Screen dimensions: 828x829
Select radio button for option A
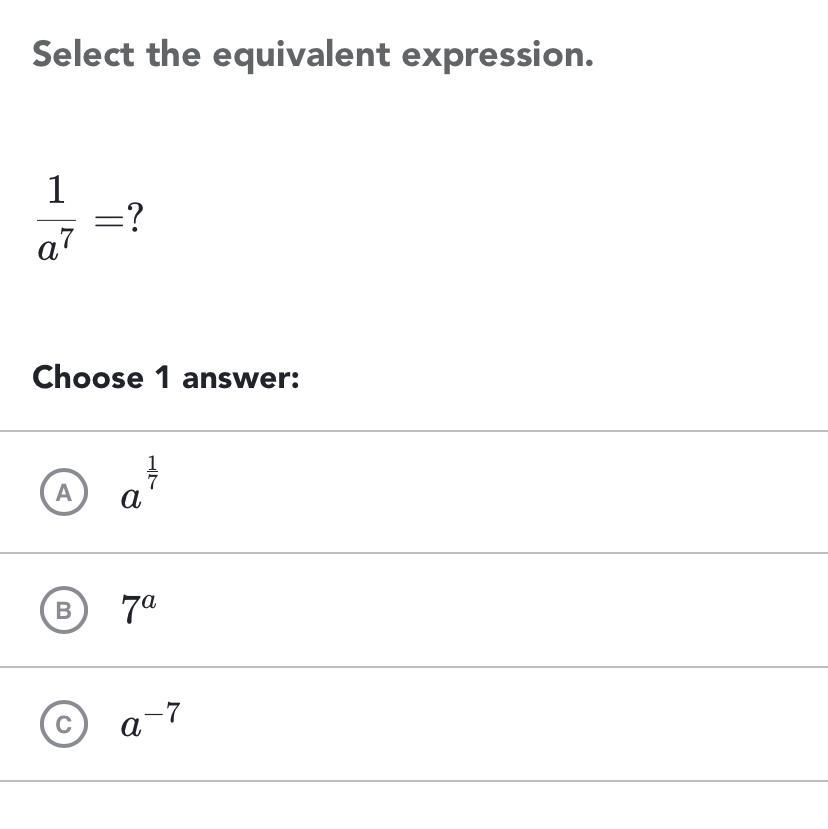pyautogui.click(x=64, y=493)
